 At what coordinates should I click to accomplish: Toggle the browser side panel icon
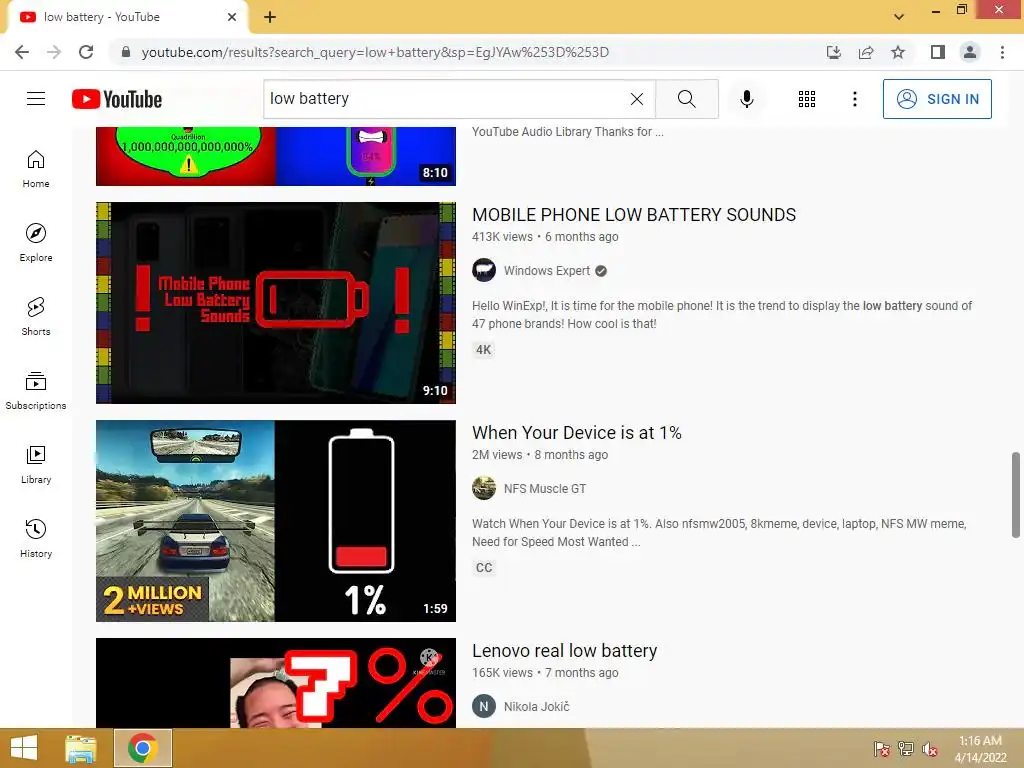[938, 52]
